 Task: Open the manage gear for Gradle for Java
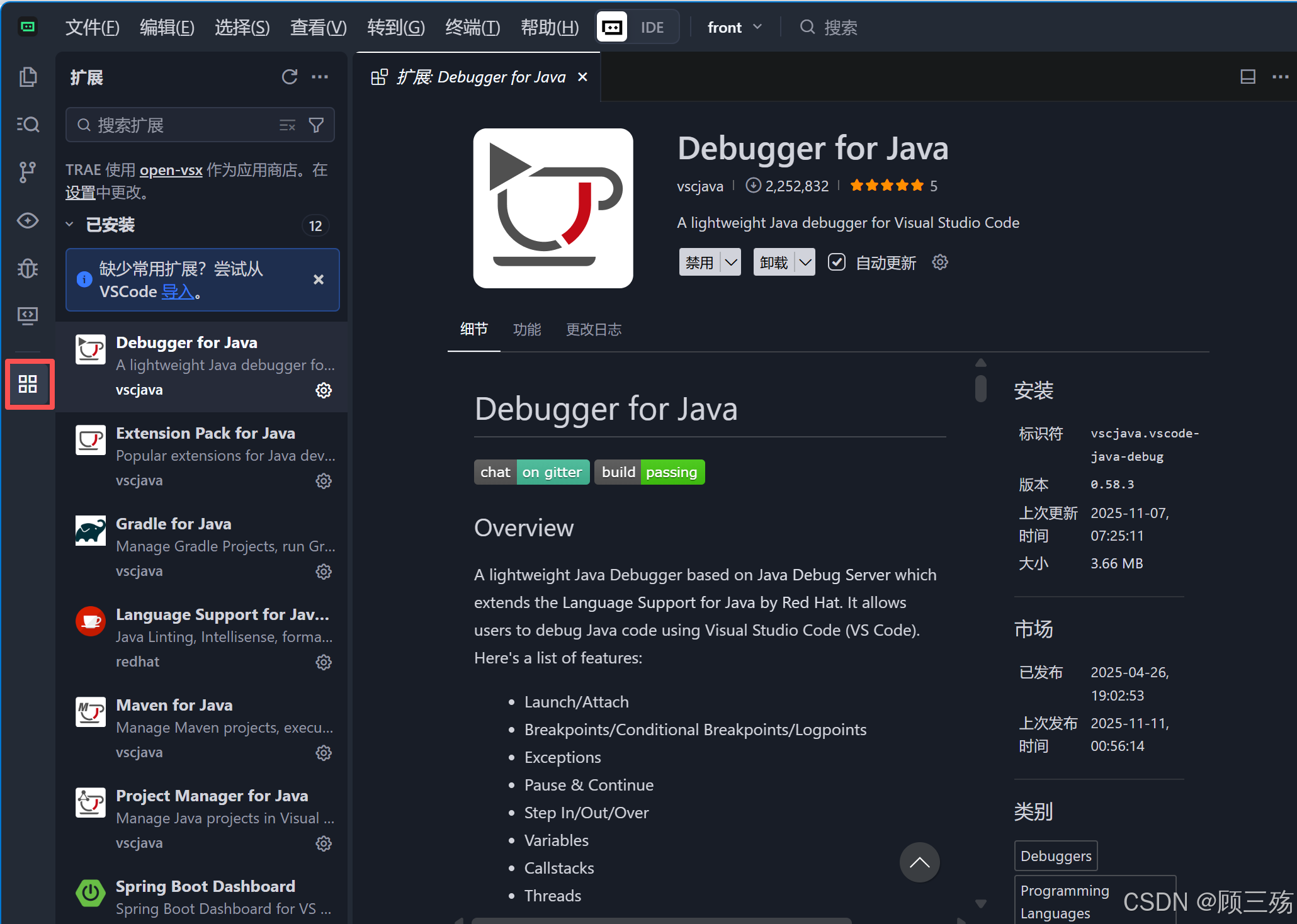(x=324, y=572)
